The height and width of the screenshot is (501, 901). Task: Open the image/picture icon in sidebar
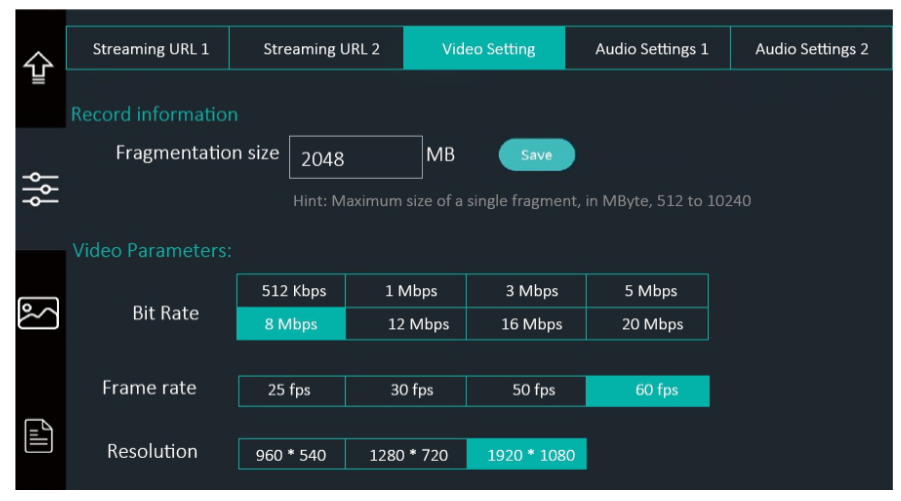click(38, 313)
